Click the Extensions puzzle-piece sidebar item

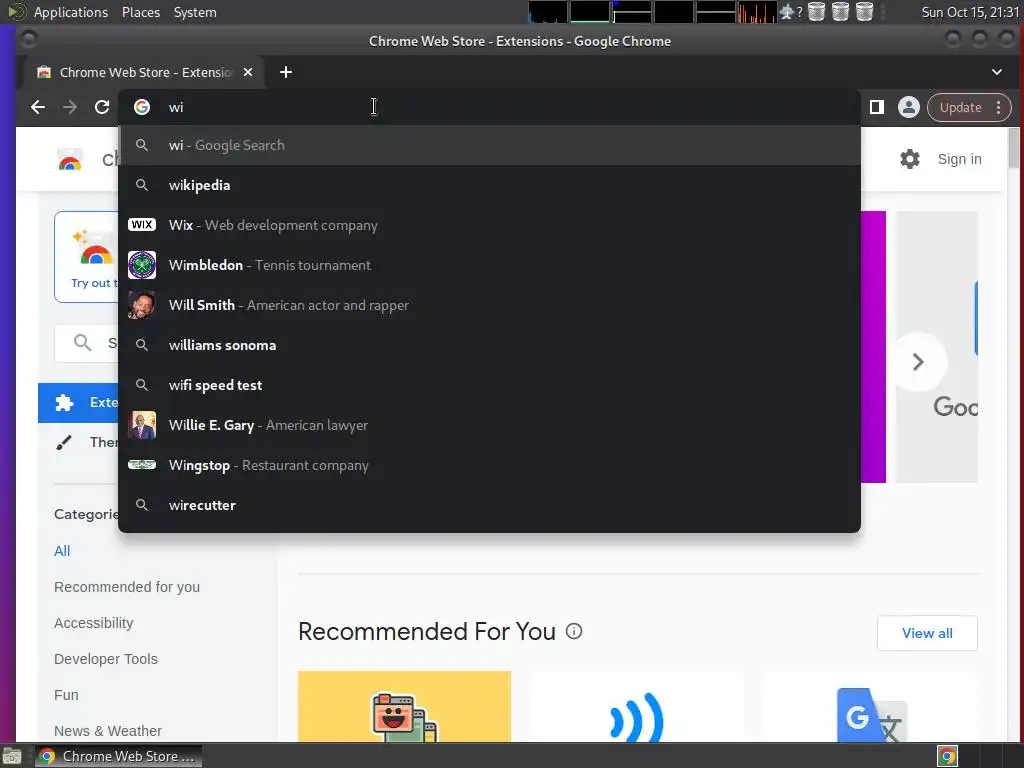pyautogui.click(x=78, y=402)
